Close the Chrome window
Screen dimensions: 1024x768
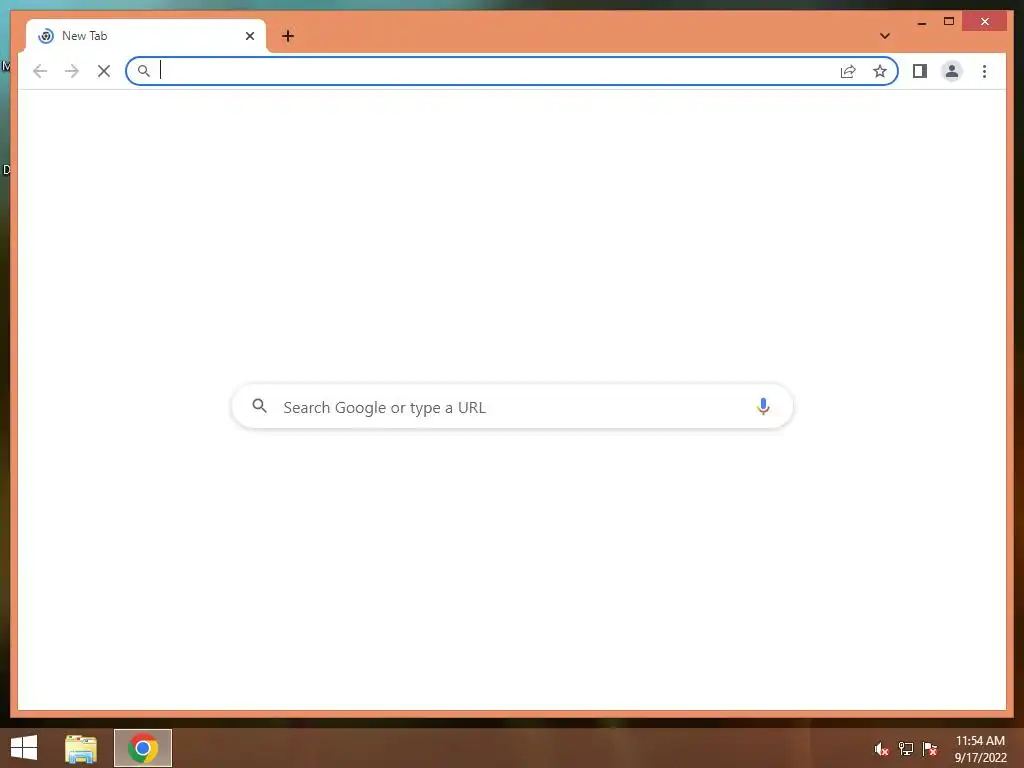tap(985, 22)
